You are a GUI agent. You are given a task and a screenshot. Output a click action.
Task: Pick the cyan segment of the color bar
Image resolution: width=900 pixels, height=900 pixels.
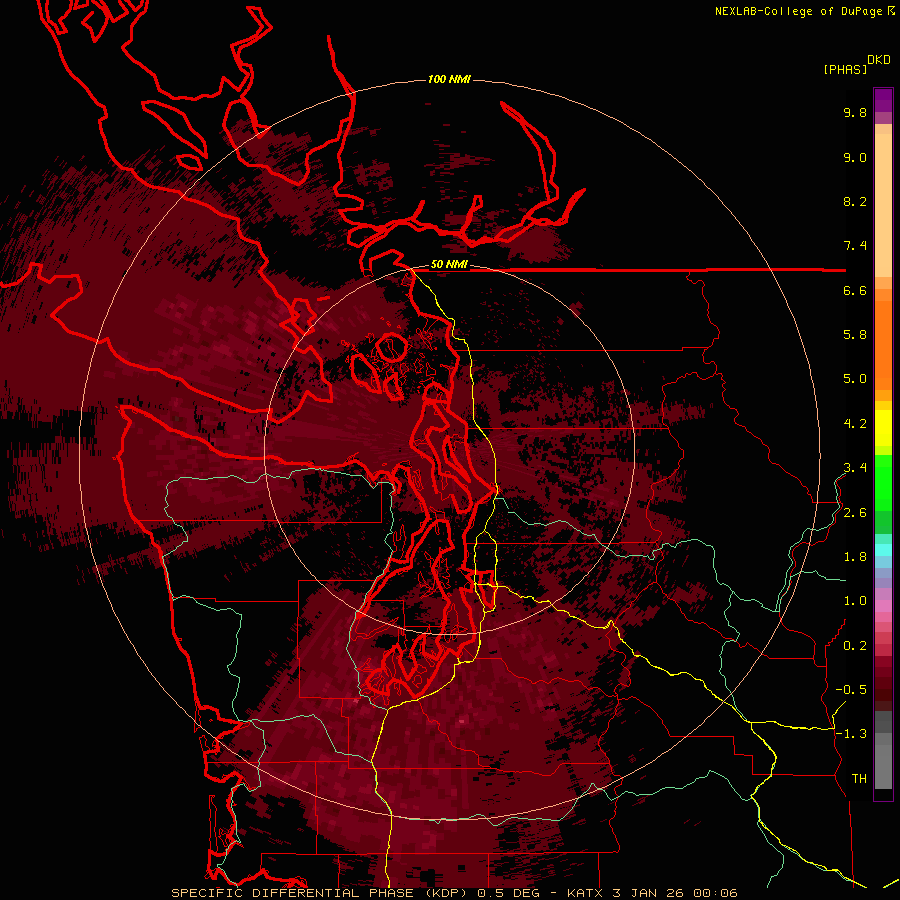pyautogui.click(x=883, y=550)
